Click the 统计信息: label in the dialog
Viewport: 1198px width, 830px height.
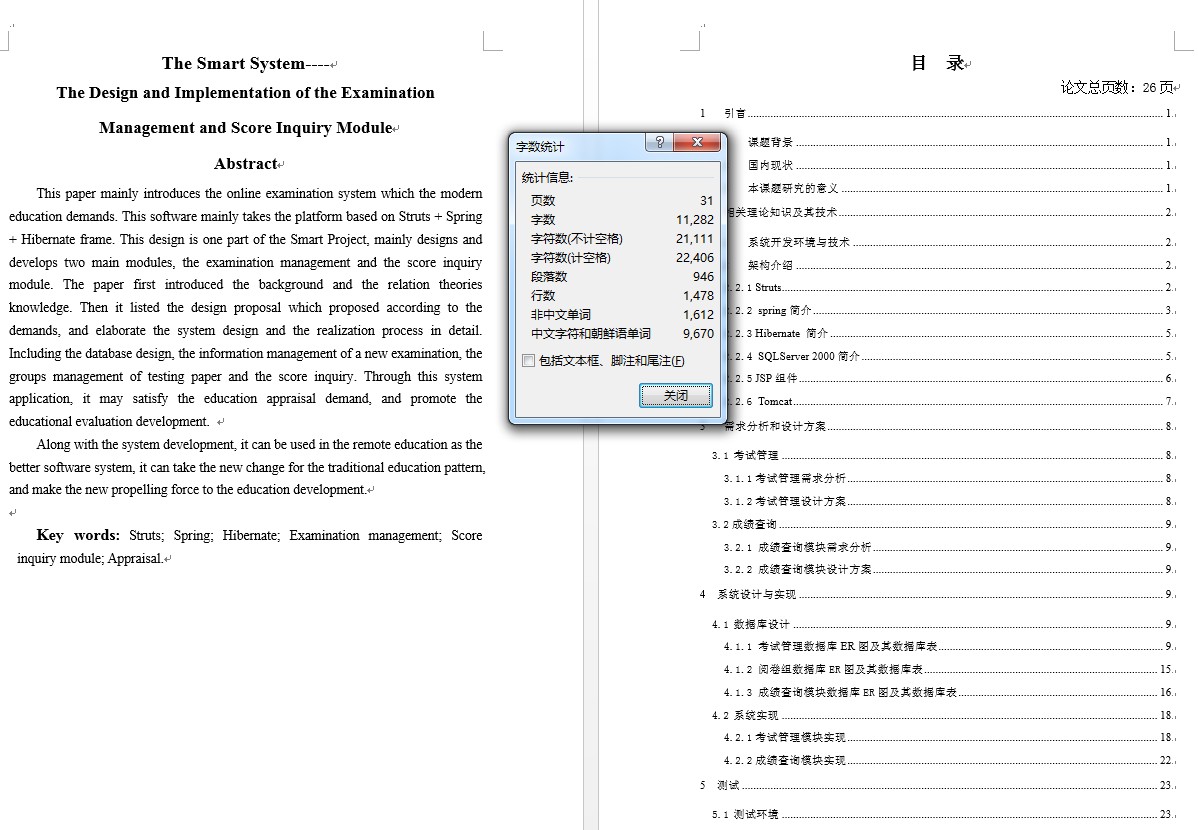(547, 177)
